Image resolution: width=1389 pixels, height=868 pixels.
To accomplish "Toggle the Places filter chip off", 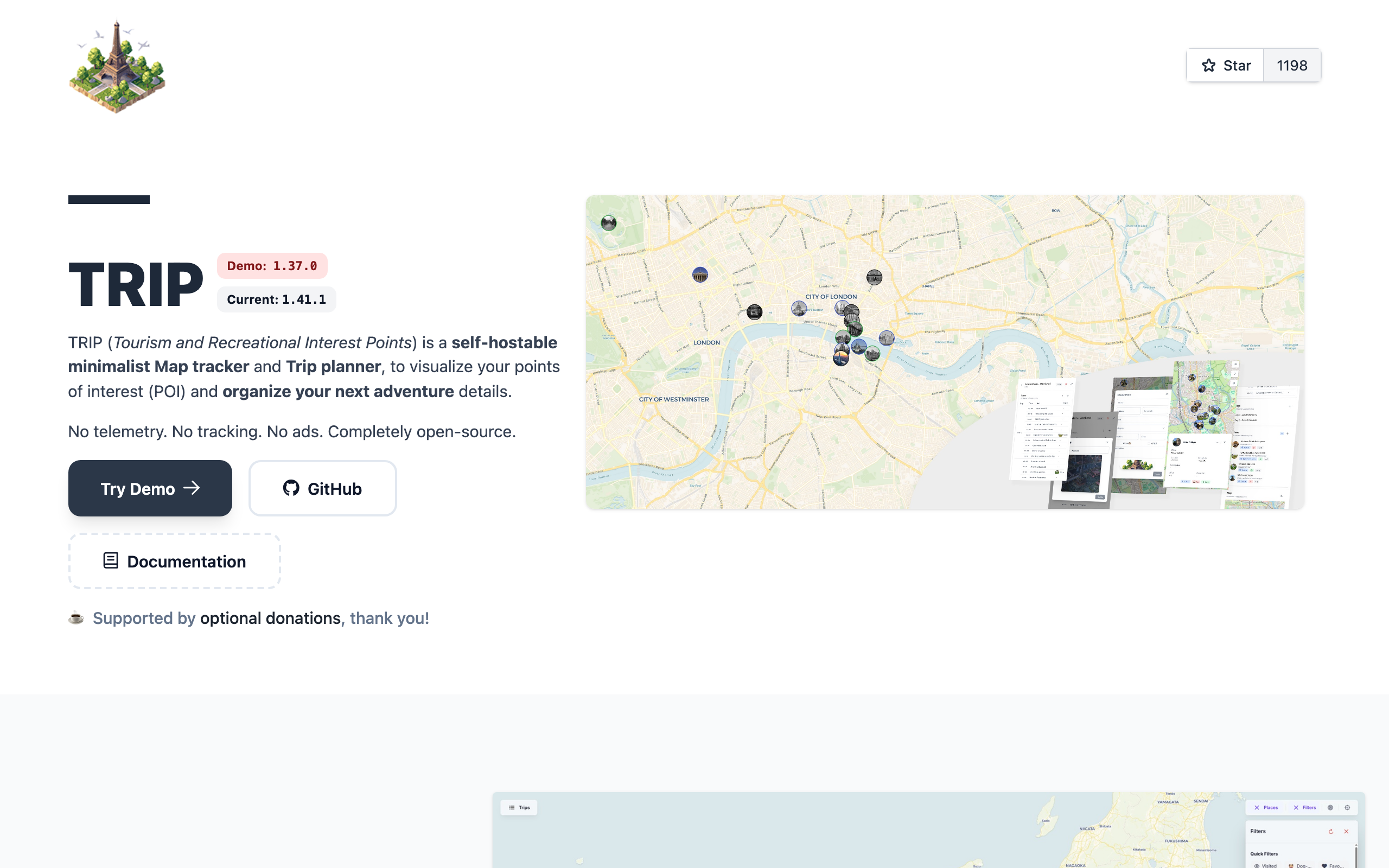I will click(1266, 807).
